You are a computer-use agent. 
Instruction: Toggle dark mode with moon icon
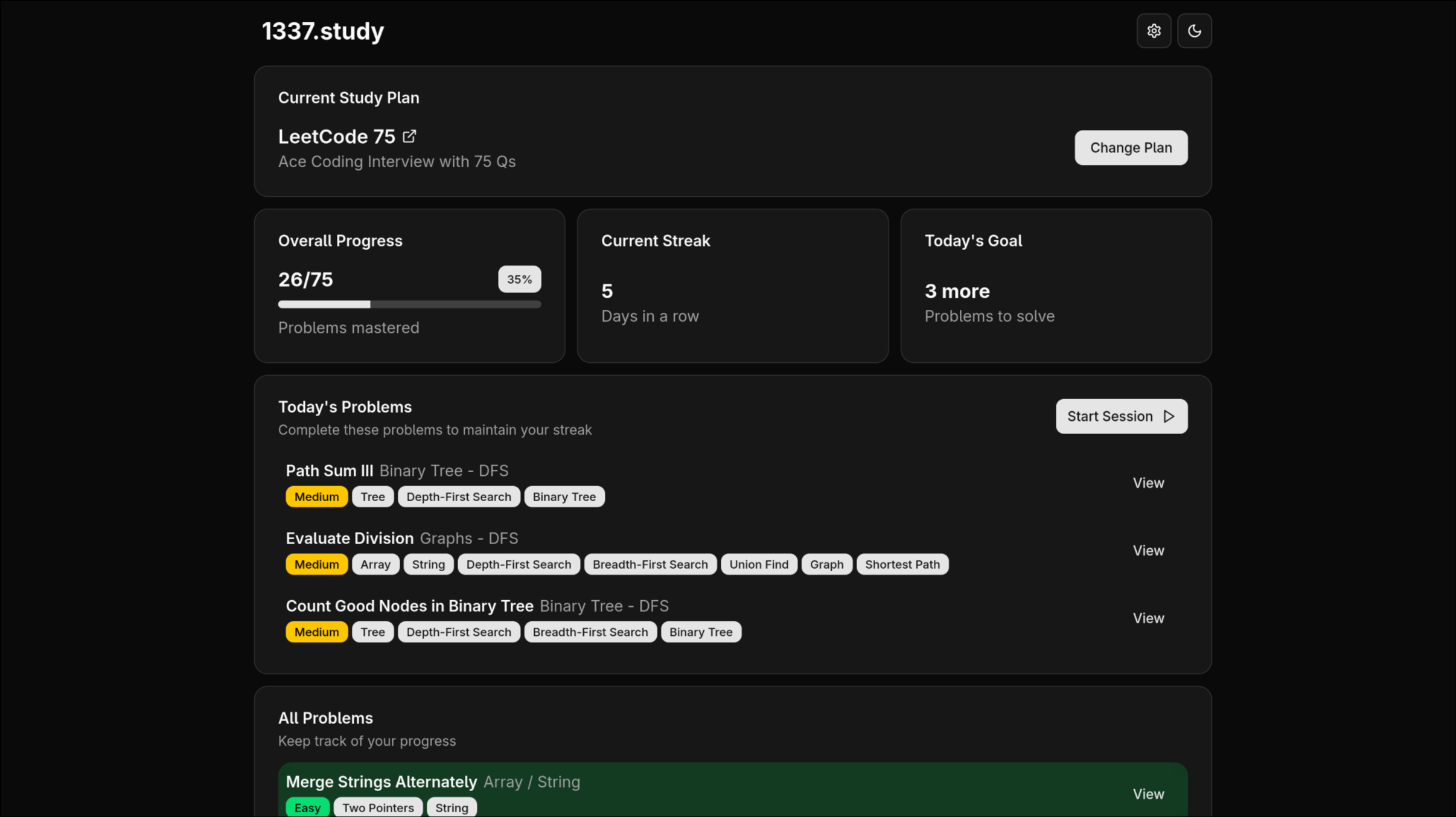point(1194,31)
